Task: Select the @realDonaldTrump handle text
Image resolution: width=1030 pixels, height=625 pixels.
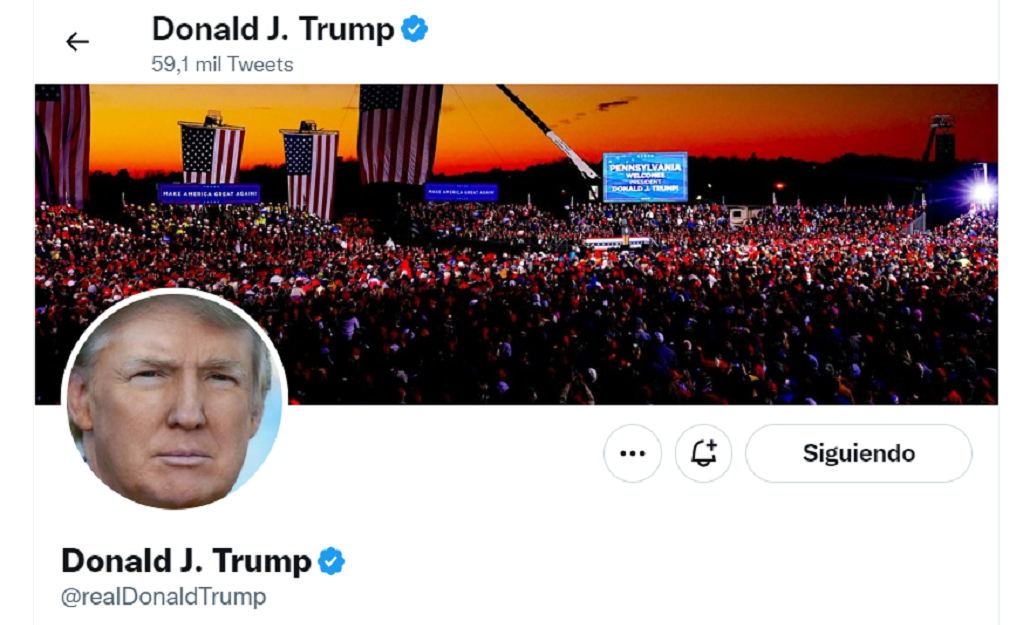Action: (x=164, y=597)
